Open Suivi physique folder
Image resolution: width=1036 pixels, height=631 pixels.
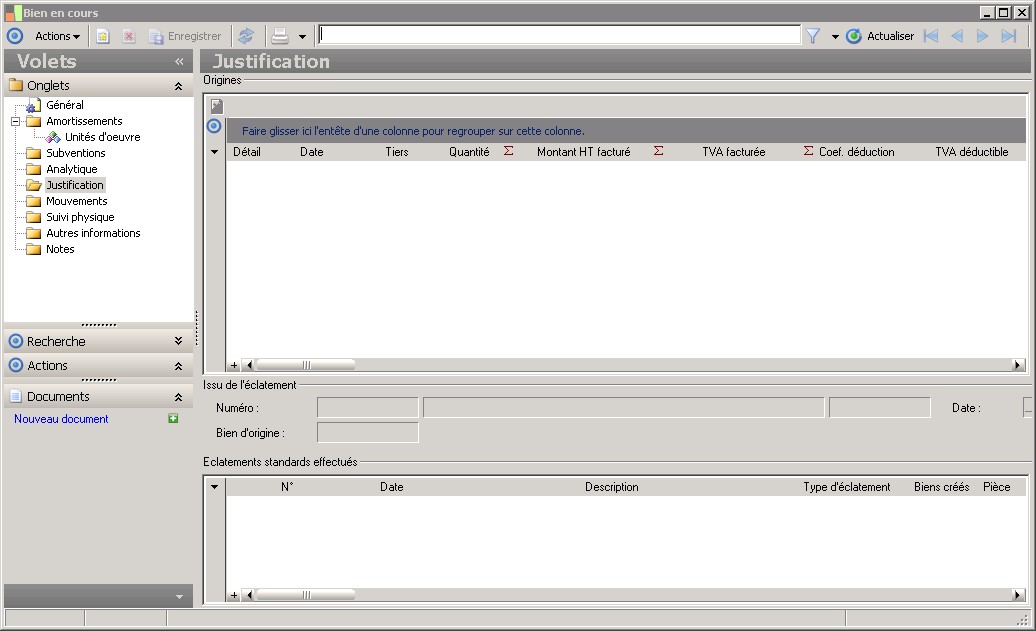80,217
